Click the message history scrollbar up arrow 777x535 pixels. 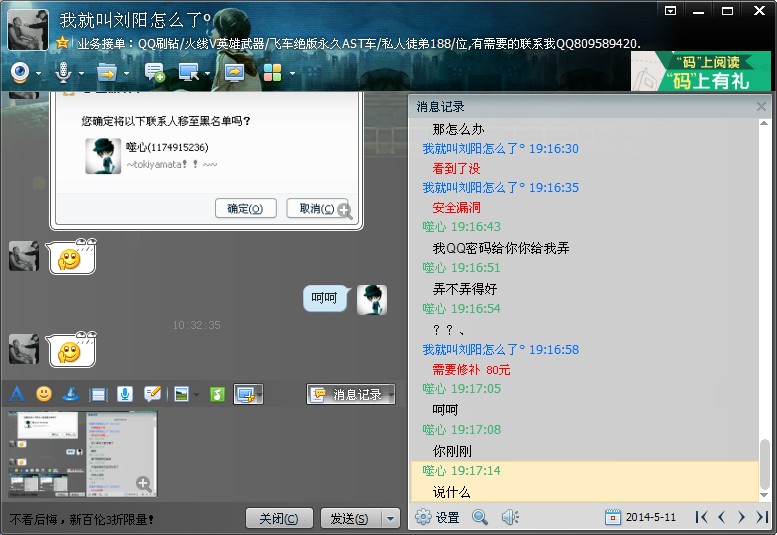click(x=764, y=123)
